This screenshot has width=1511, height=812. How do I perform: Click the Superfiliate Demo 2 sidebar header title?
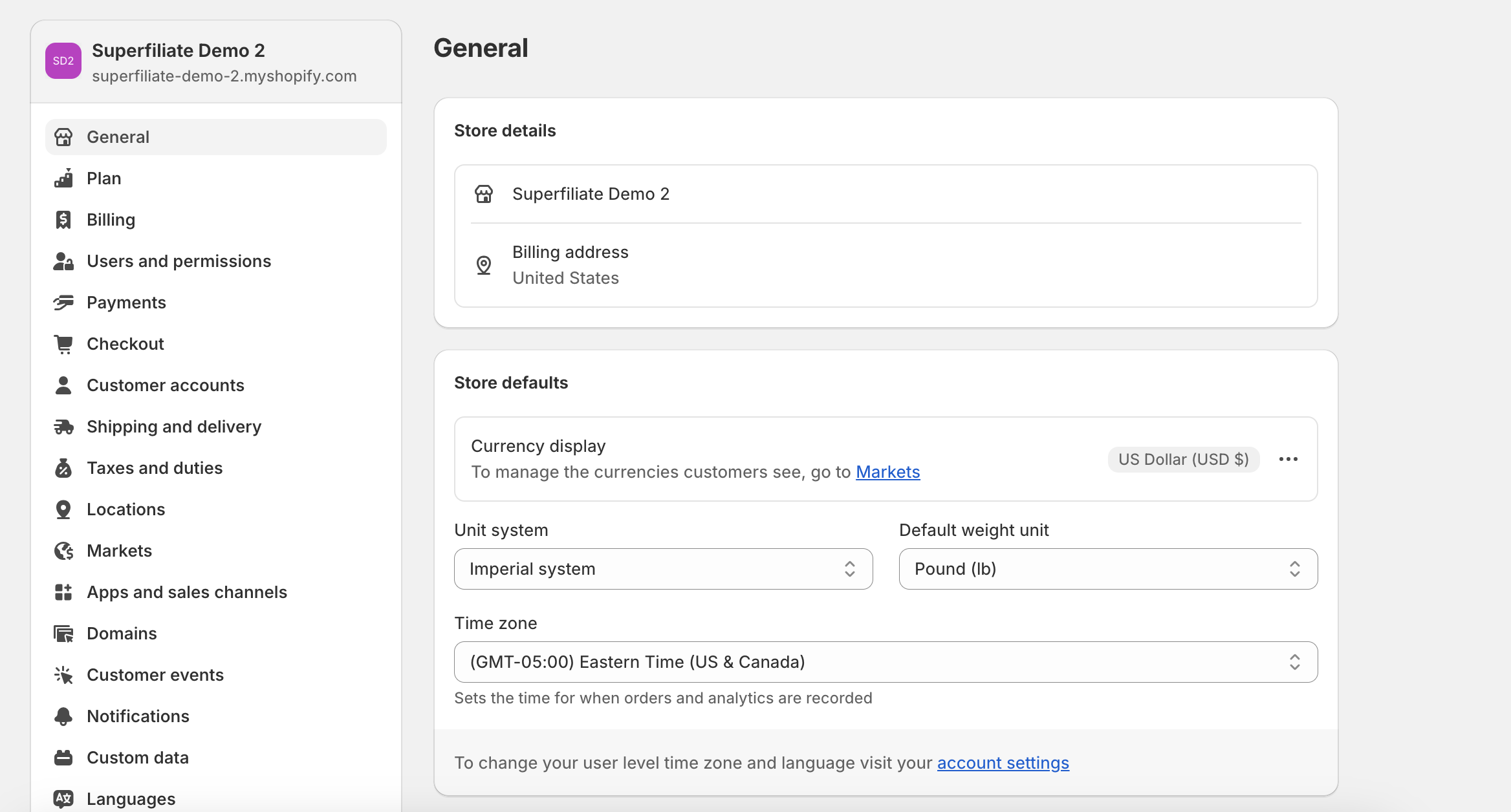[x=179, y=50]
